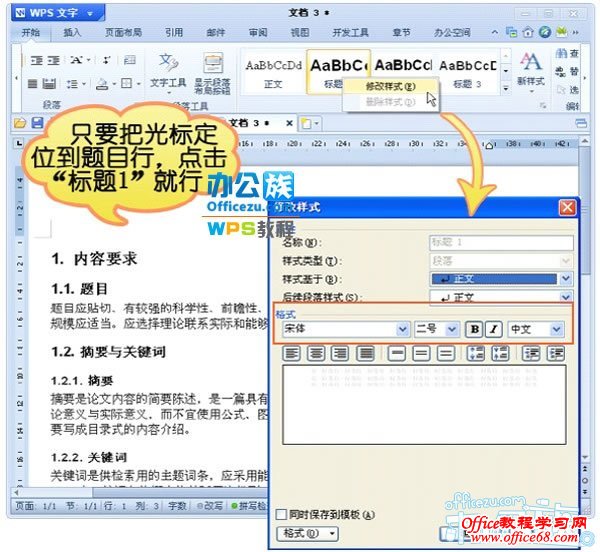Open the 二号 font size dropdown

click(452, 329)
